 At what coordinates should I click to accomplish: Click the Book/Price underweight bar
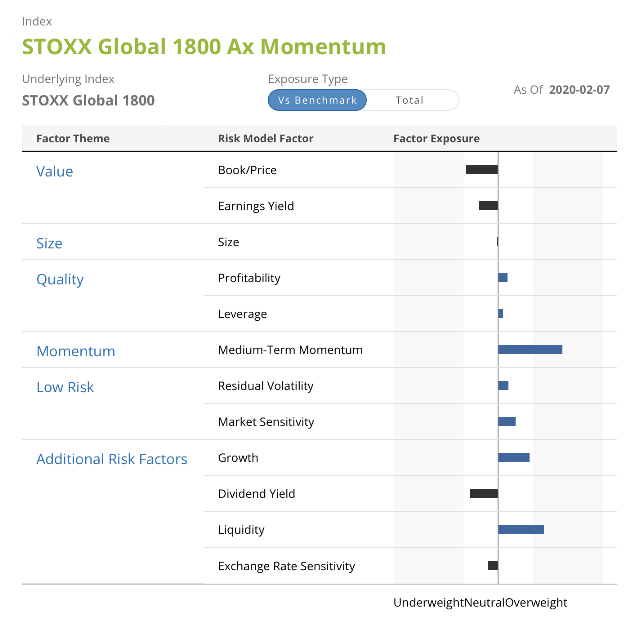482,170
